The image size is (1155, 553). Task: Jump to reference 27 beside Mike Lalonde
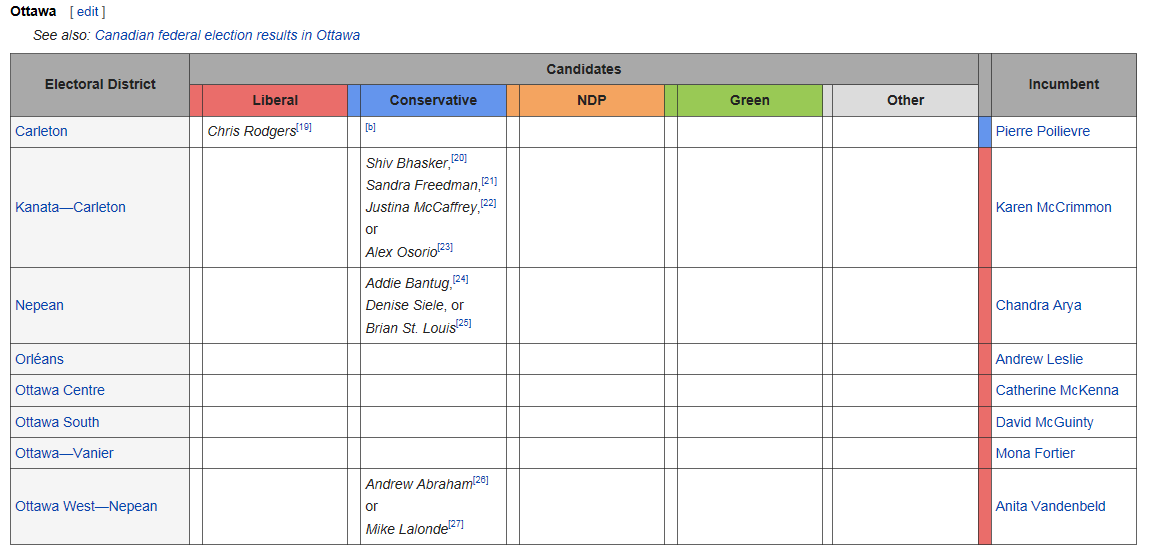click(456, 524)
